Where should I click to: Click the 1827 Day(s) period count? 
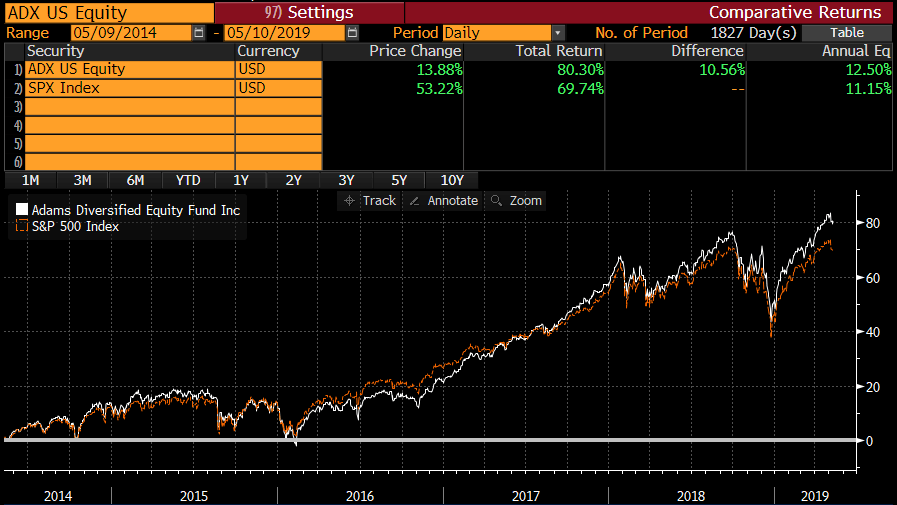click(x=753, y=33)
